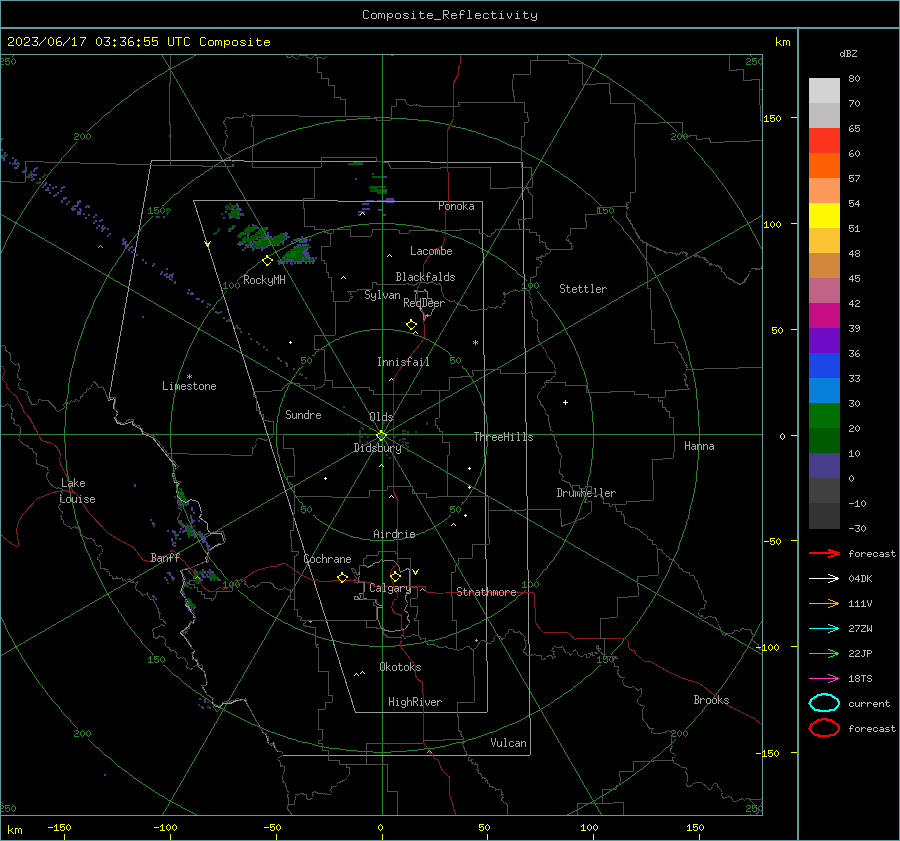Screen dimensions: 900x841
Task: Pick the Drumheller map label
Action: pos(586,493)
